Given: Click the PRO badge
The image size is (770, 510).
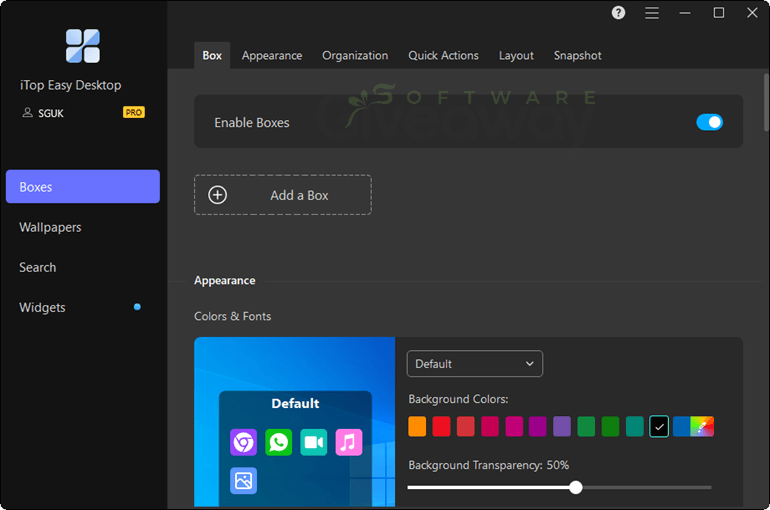Looking at the screenshot, I should pyautogui.click(x=134, y=112).
